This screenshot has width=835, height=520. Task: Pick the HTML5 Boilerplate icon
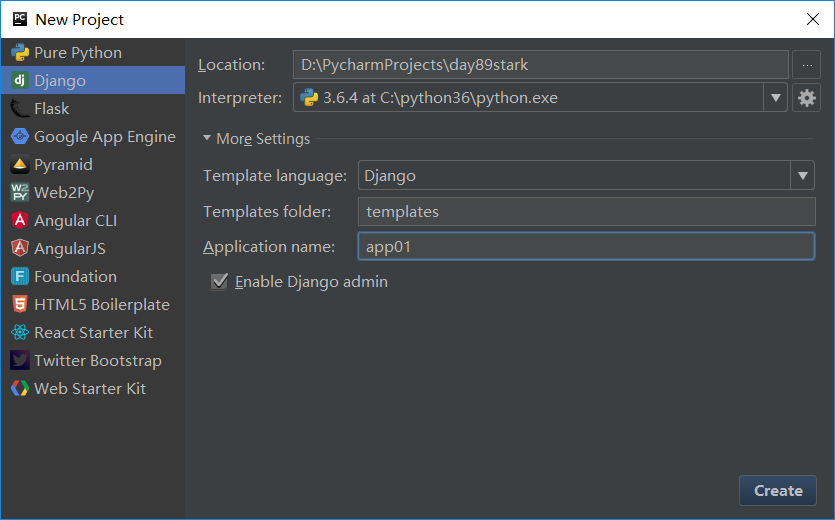(x=20, y=304)
